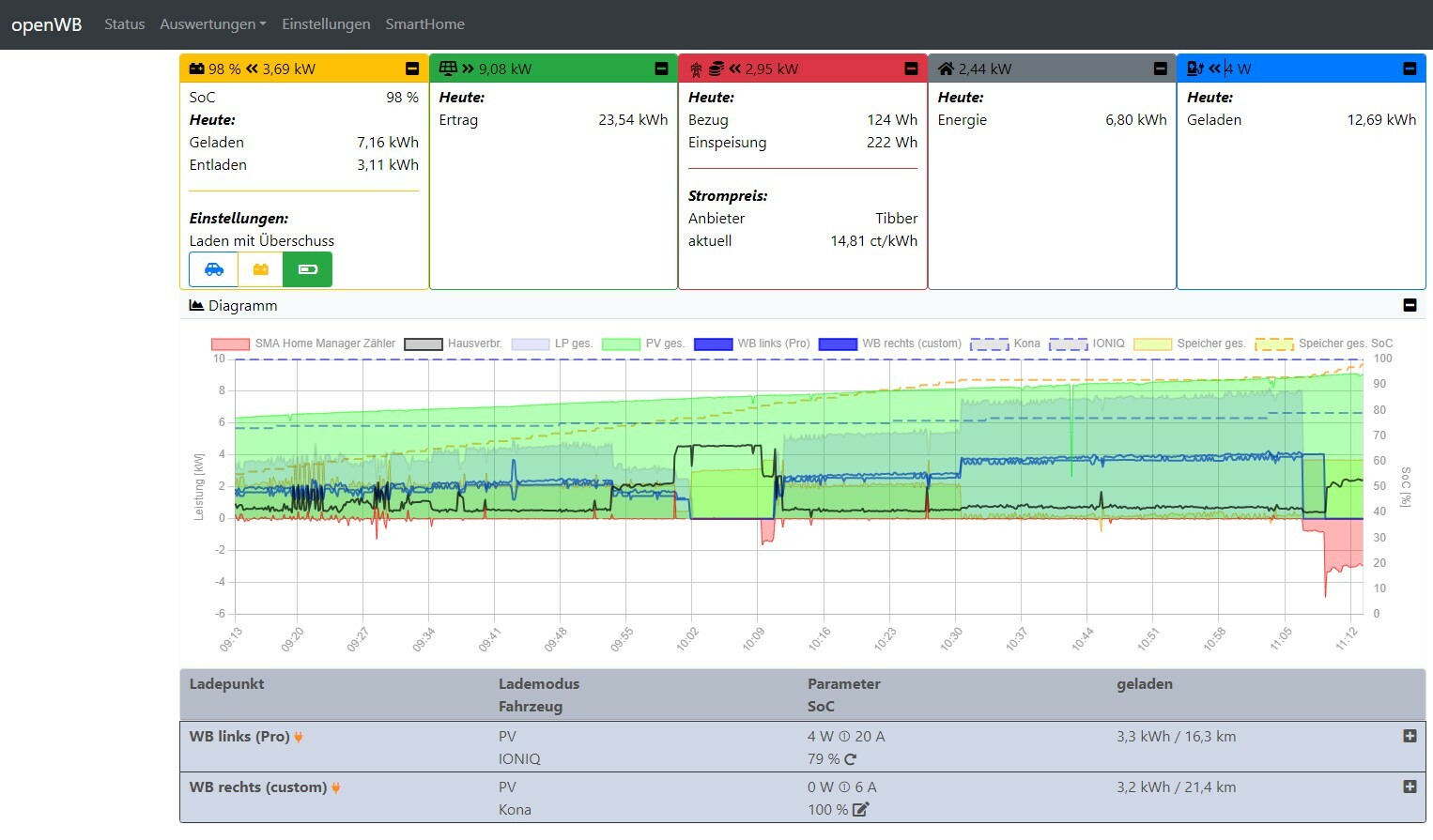Toggle Speicher ges. SoC legend series

pyautogui.click(x=1324, y=344)
